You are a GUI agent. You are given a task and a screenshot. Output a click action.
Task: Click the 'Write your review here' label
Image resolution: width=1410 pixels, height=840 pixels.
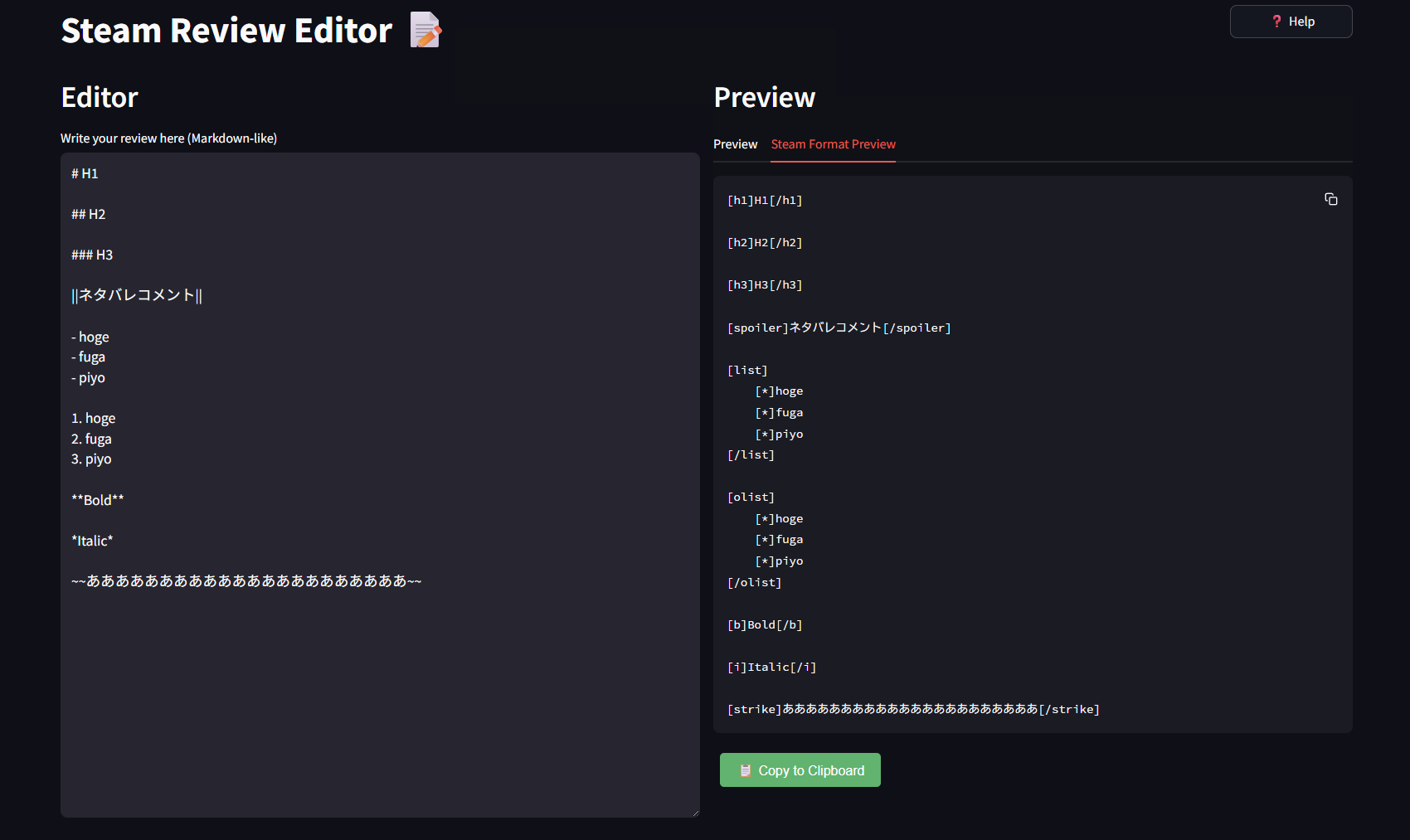[168, 138]
